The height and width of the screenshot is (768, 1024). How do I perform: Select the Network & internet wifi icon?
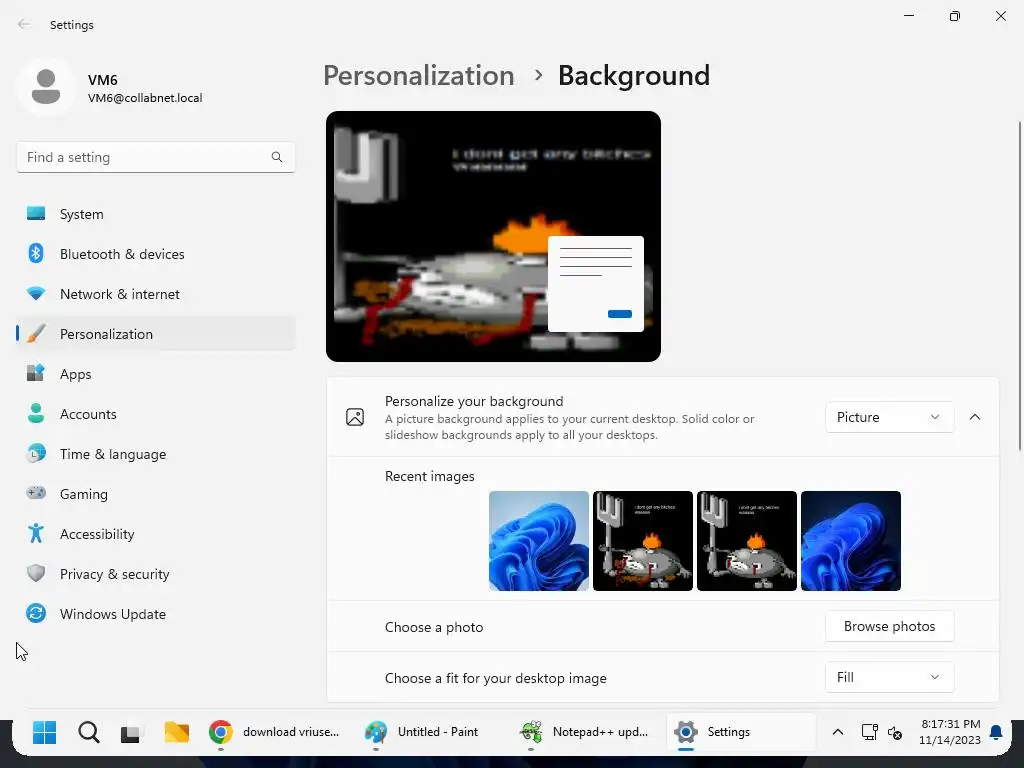pos(36,294)
